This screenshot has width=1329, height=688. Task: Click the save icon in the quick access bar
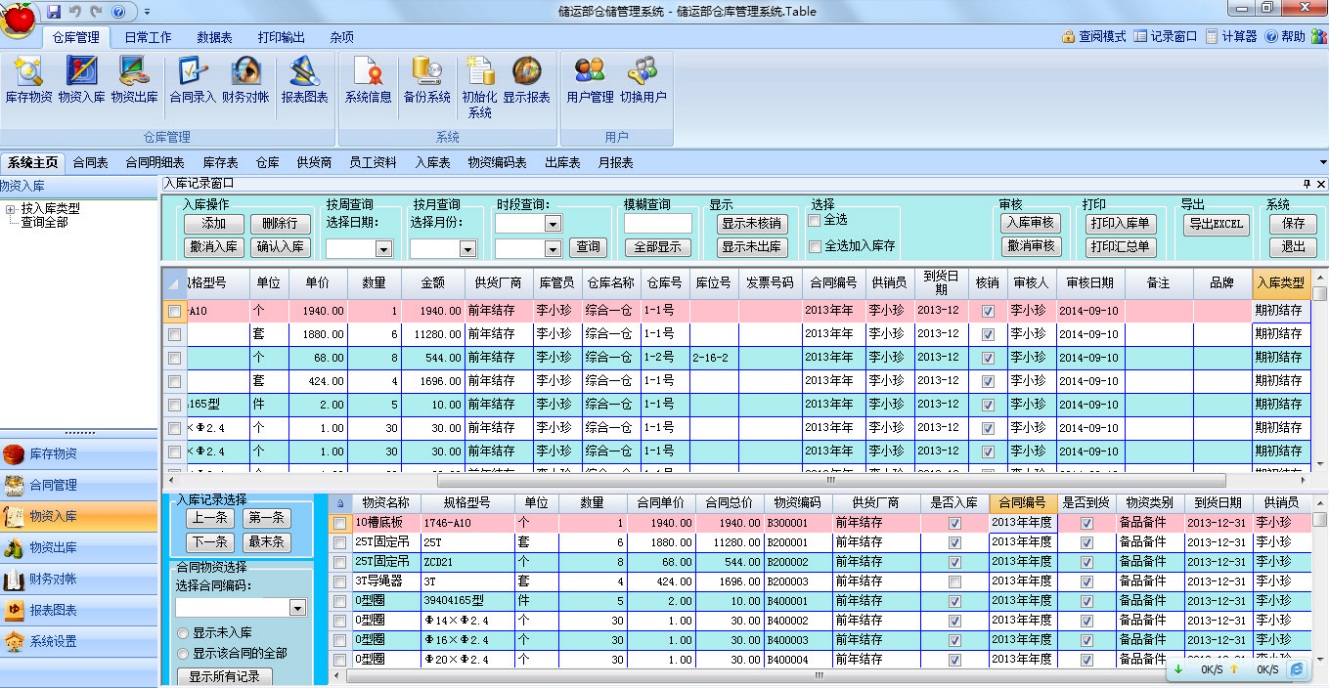click(54, 11)
